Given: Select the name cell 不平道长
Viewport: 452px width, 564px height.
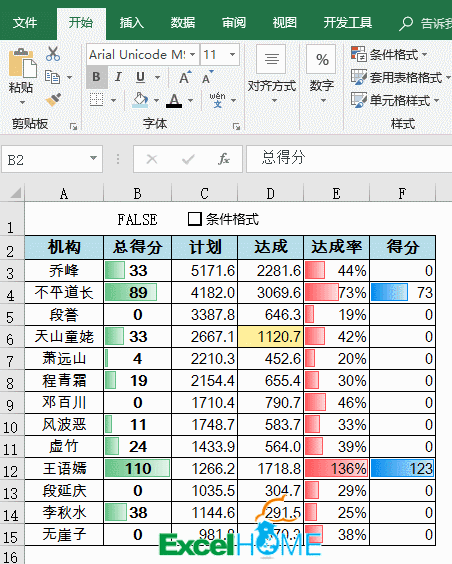Looking at the screenshot, I should click(64, 292).
